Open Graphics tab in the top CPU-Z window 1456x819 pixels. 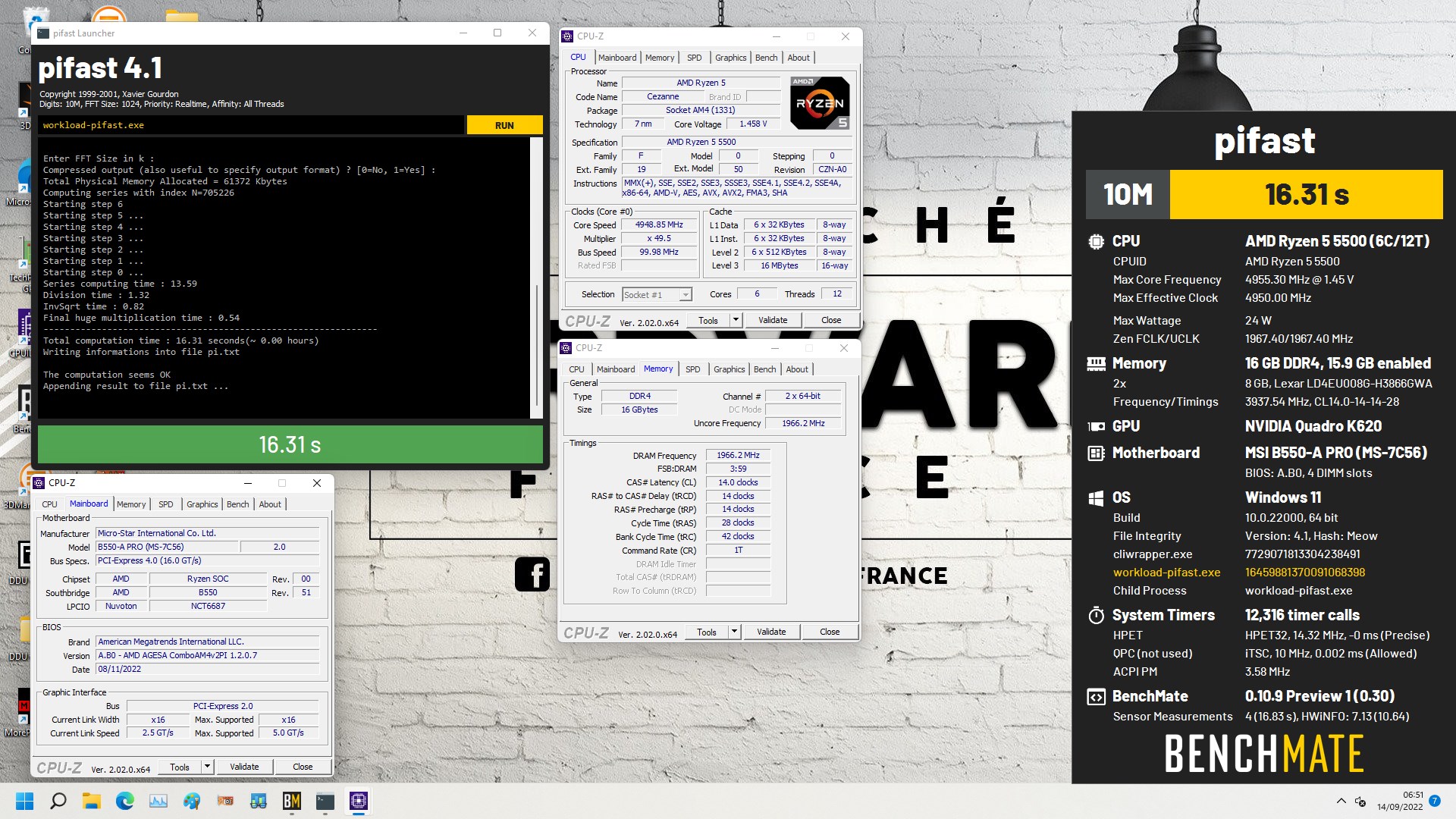731,58
